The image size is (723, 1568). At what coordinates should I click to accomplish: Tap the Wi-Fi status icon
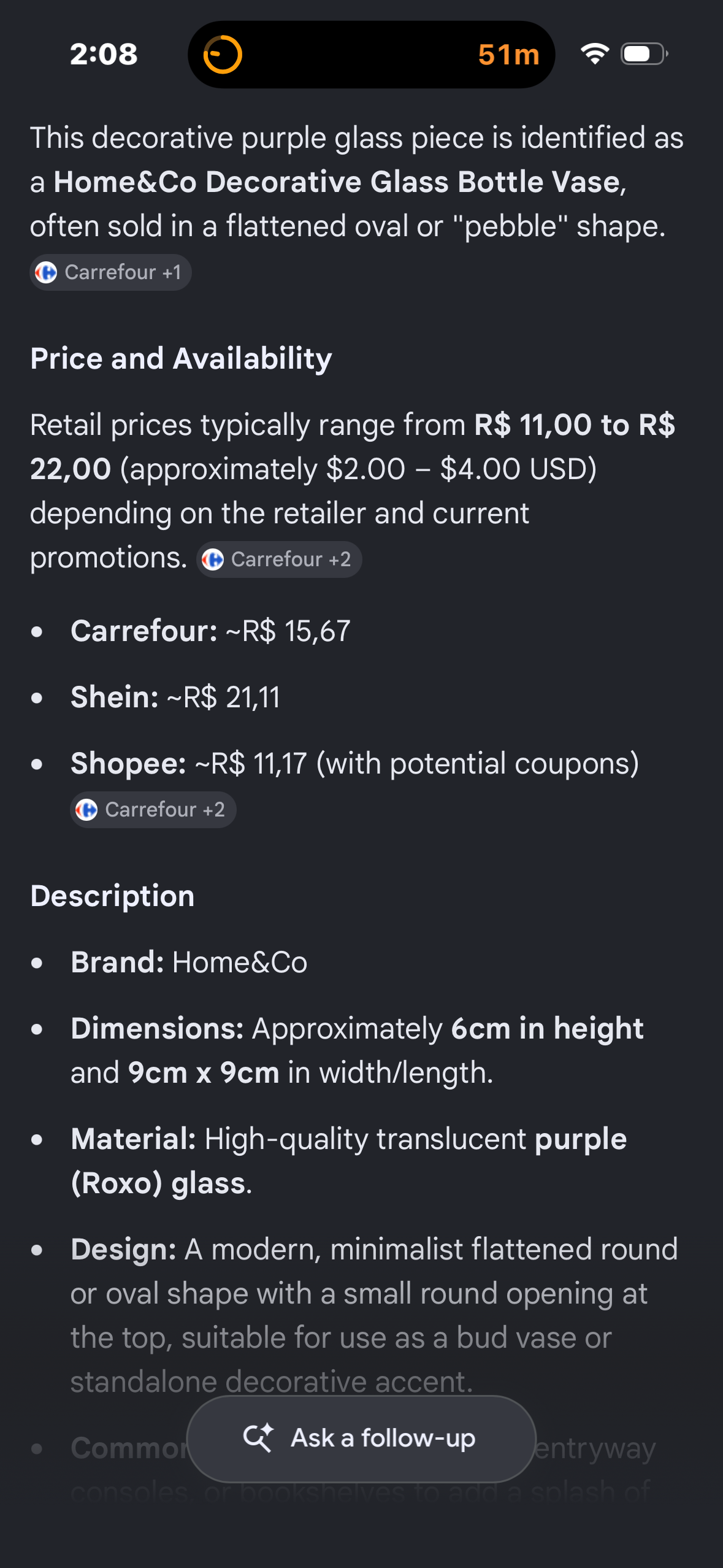pos(595,54)
